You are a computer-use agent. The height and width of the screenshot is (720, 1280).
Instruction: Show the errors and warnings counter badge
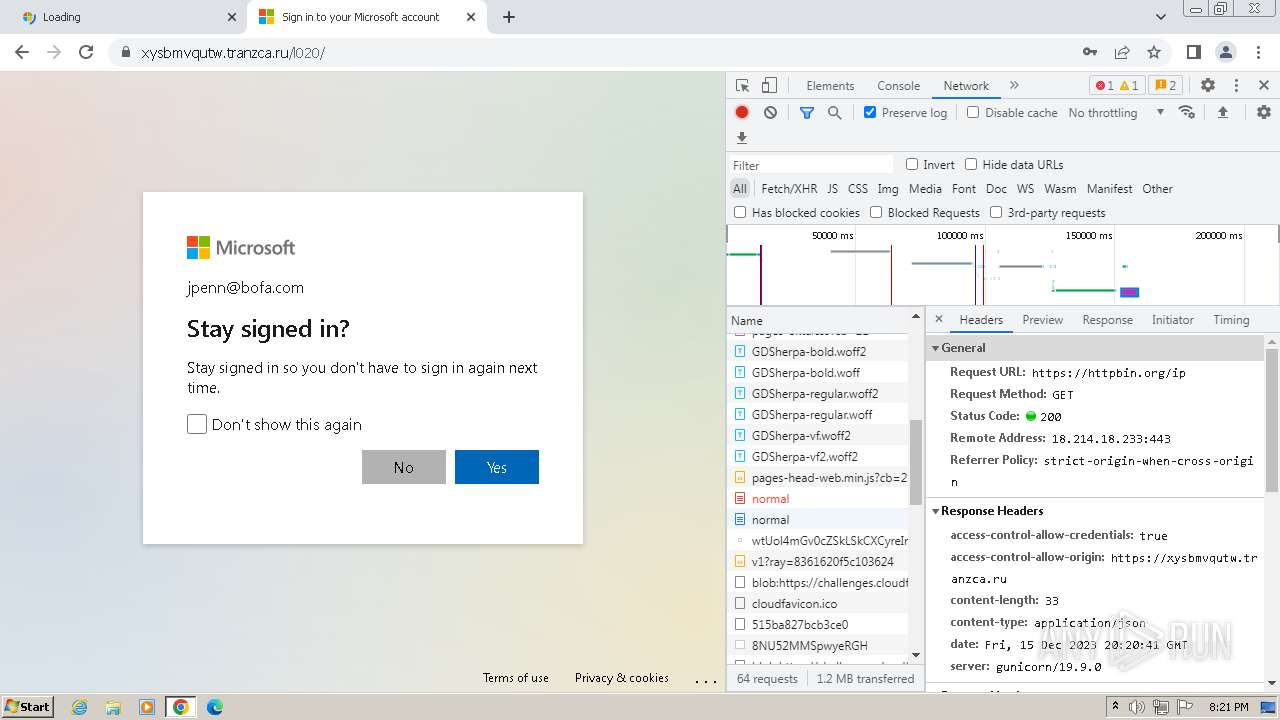coord(1117,86)
